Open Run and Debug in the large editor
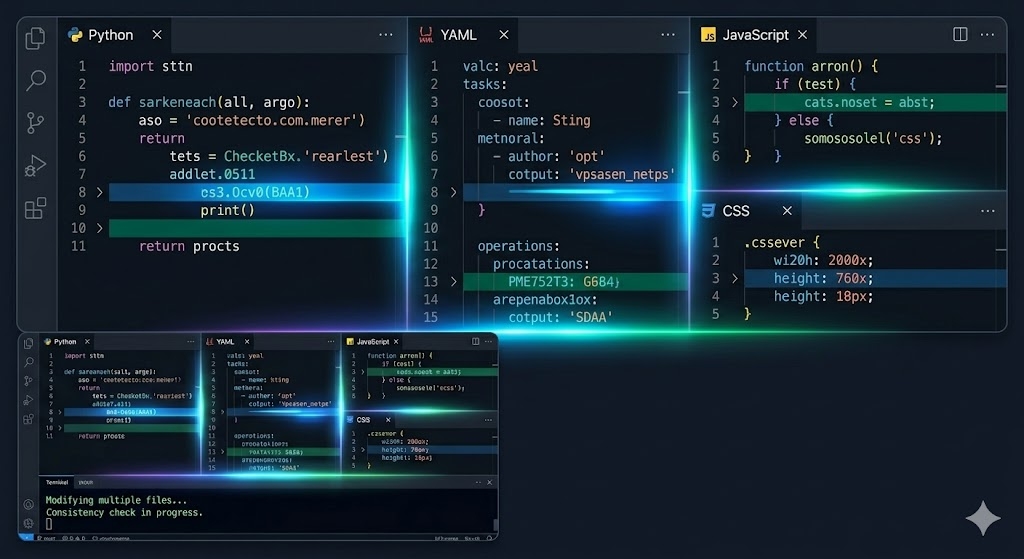This screenshot has width=1024, height=559. click(x=35, y=166)
